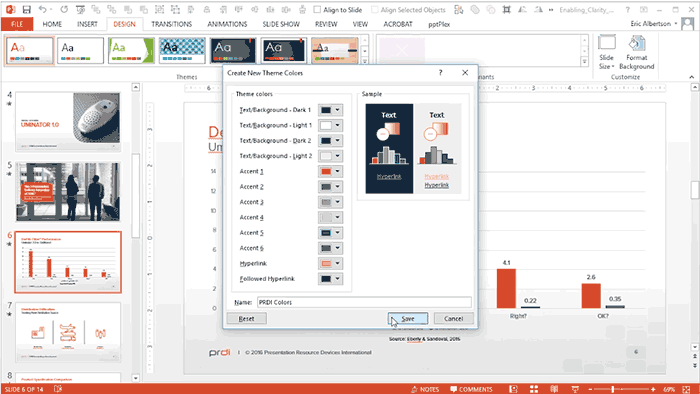The image size is (700, 394).
Task: Click the quick access toolbar overflow chevron
Action: [551, 9]
